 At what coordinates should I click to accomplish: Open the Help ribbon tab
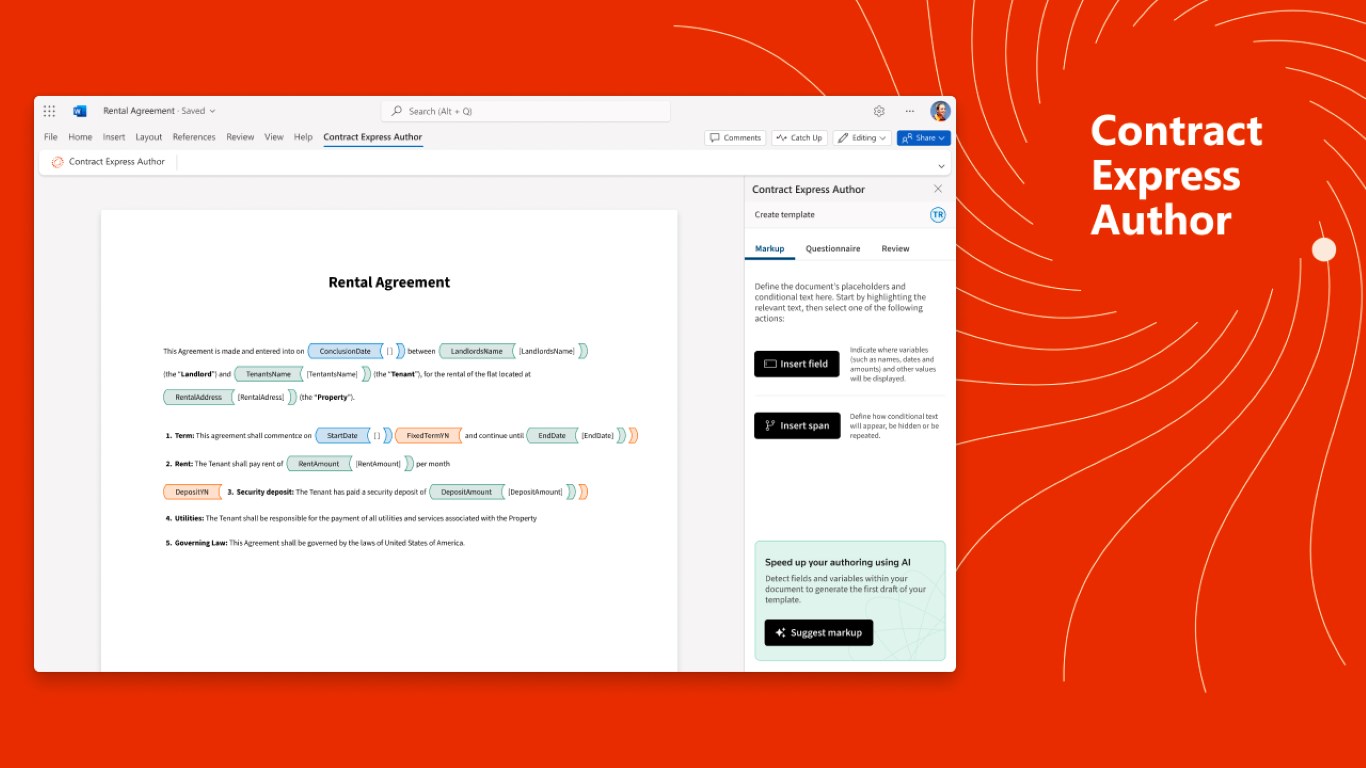(303, 137)
